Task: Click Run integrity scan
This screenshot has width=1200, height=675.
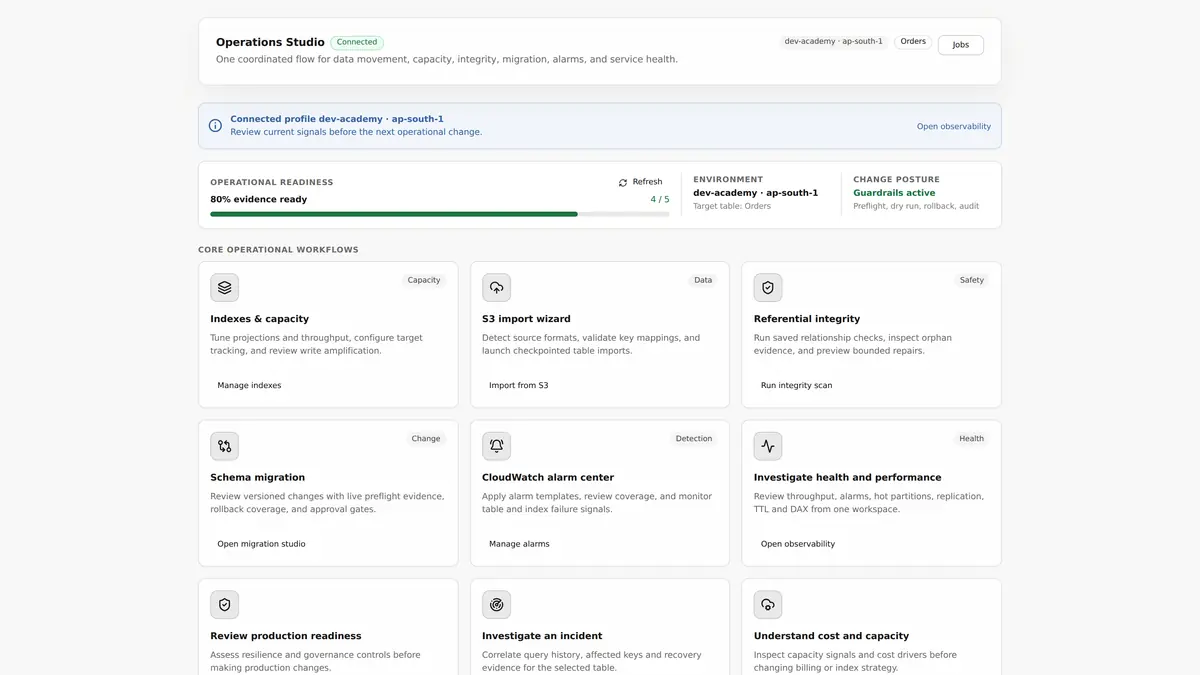Action: pos(796,385)
